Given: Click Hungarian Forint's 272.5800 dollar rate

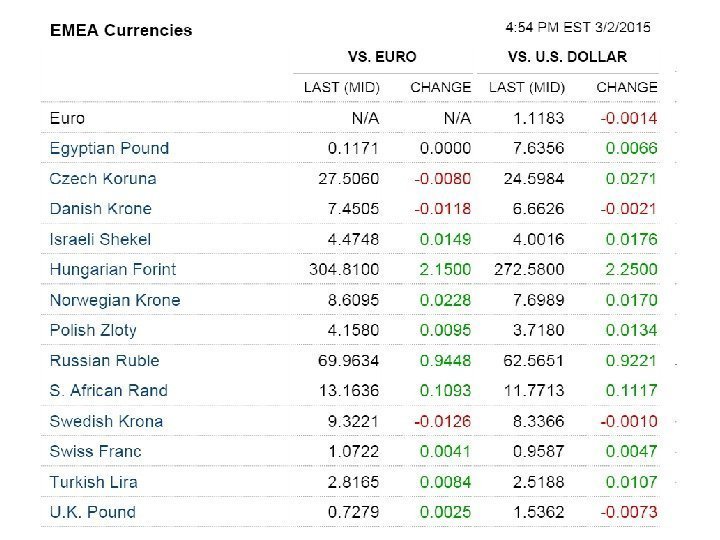Looking at the screenshot, I should tap(530, 270).
